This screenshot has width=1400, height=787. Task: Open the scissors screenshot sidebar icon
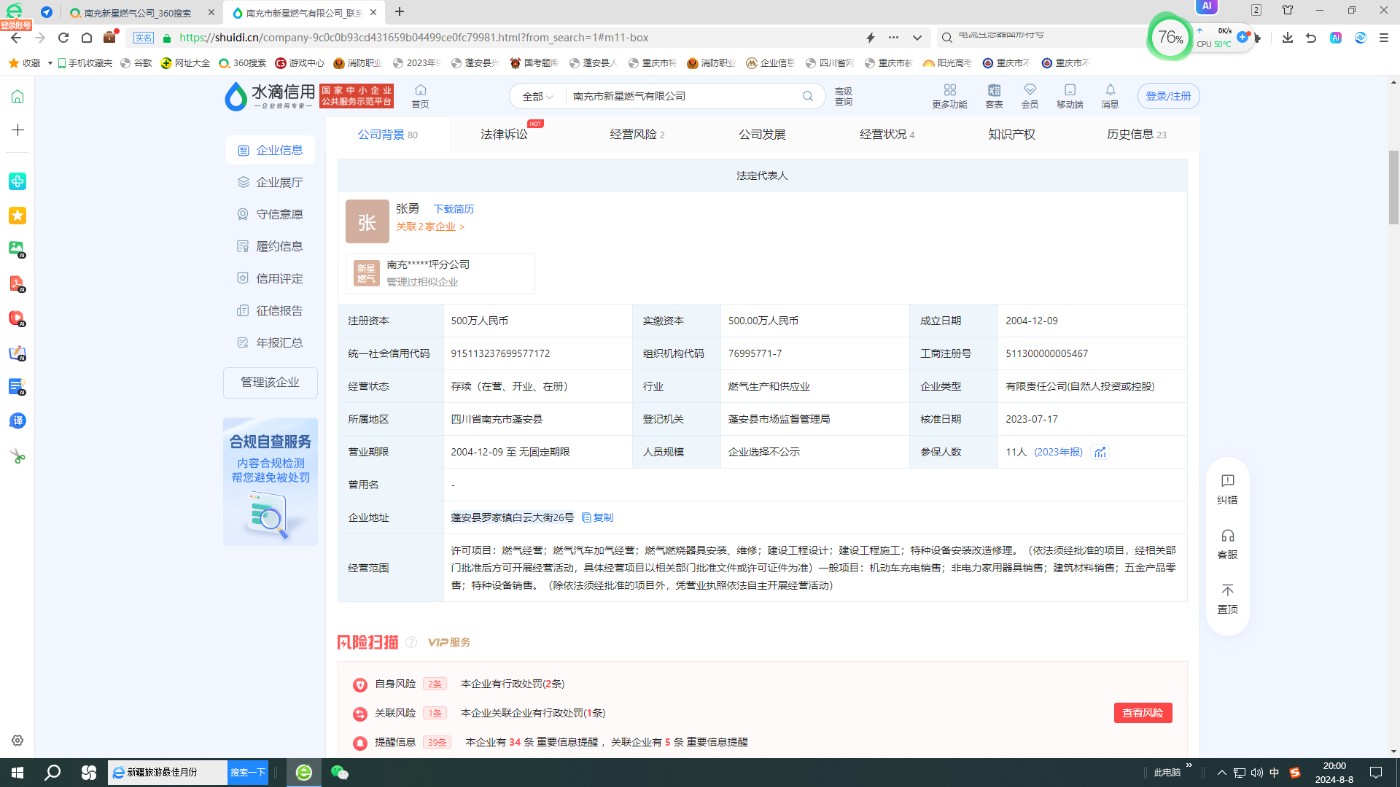pos(17,456)
